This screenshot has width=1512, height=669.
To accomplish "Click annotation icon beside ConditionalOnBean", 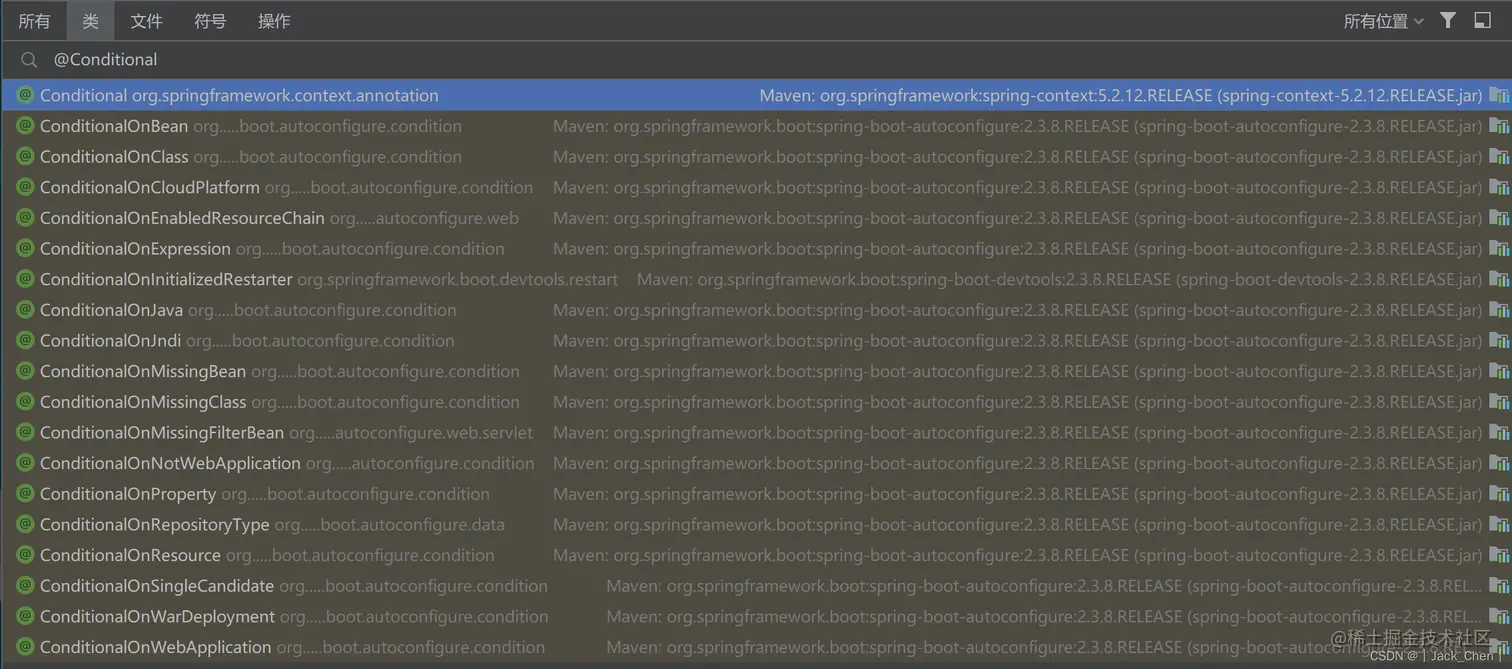I will 25,126.
